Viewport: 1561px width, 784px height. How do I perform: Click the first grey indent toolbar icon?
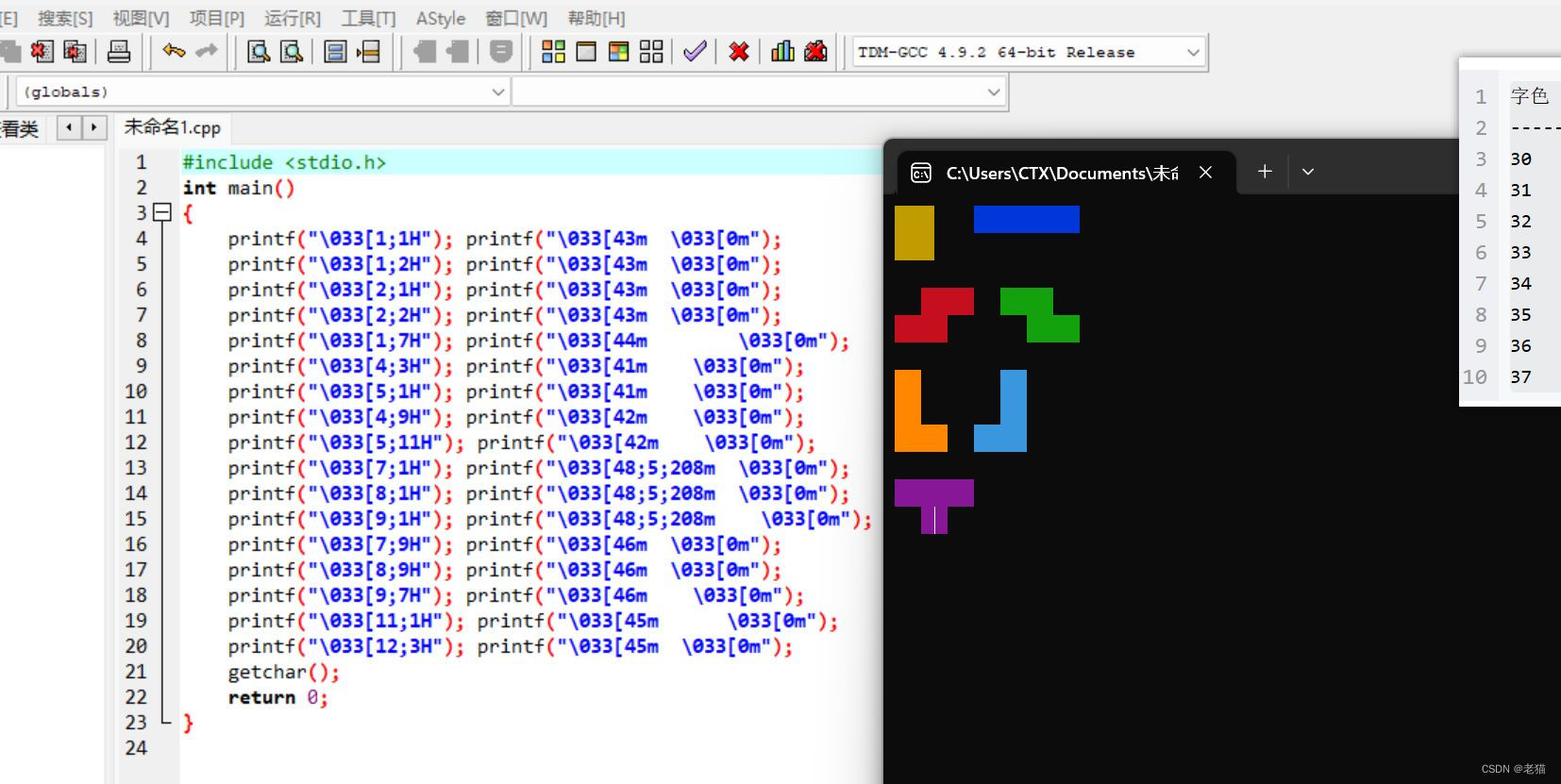click(x=425, y=52)
